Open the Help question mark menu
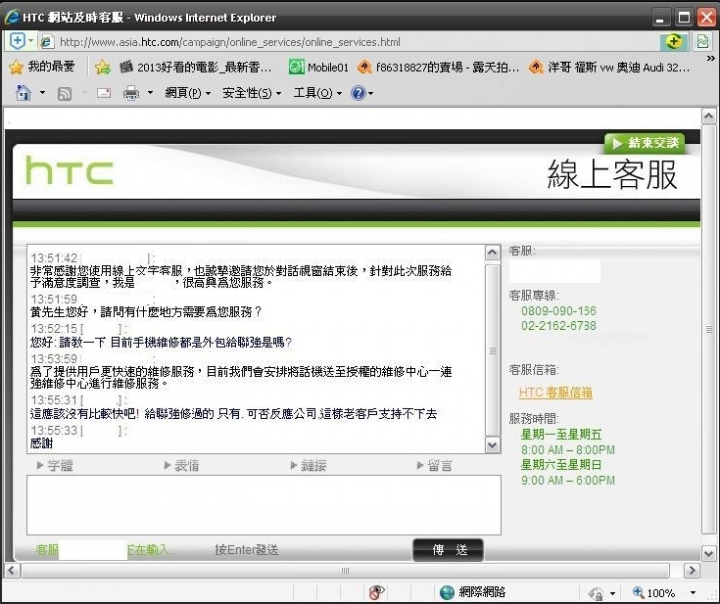Screen dimensions: 720x604 click(362, 93)
